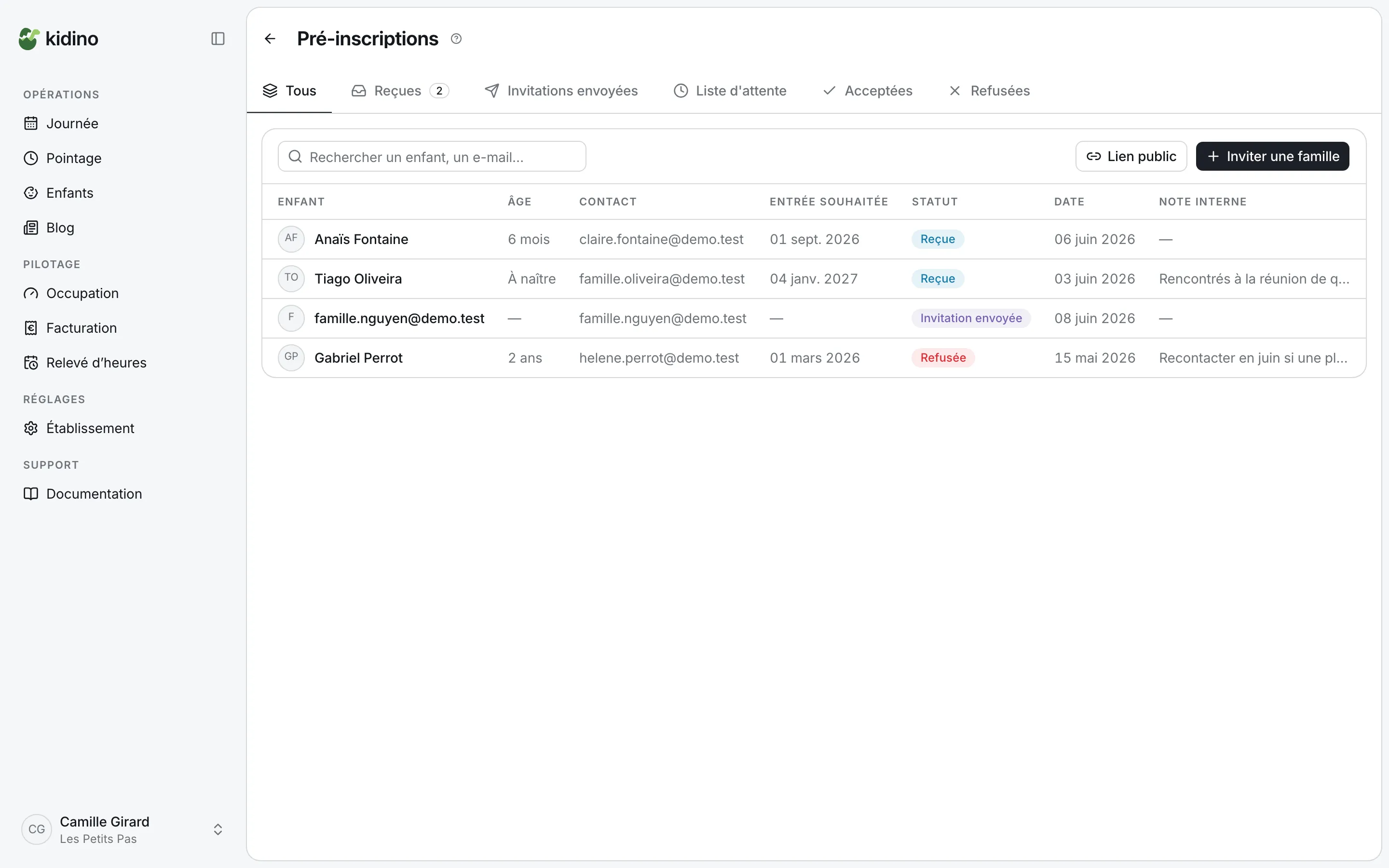Screen dimensions: 1389x868
Task: Click the Pointage clock icon
Action: (x=31, y=158)
